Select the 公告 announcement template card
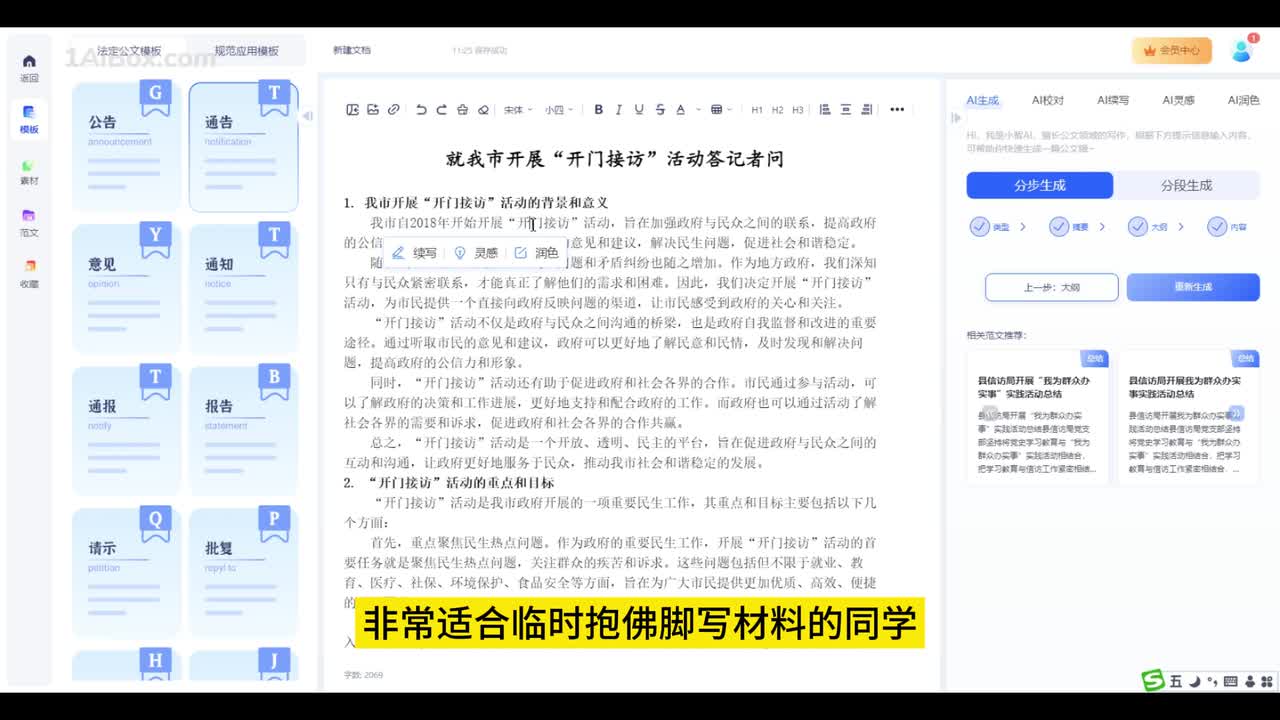 tap(126, 147)
